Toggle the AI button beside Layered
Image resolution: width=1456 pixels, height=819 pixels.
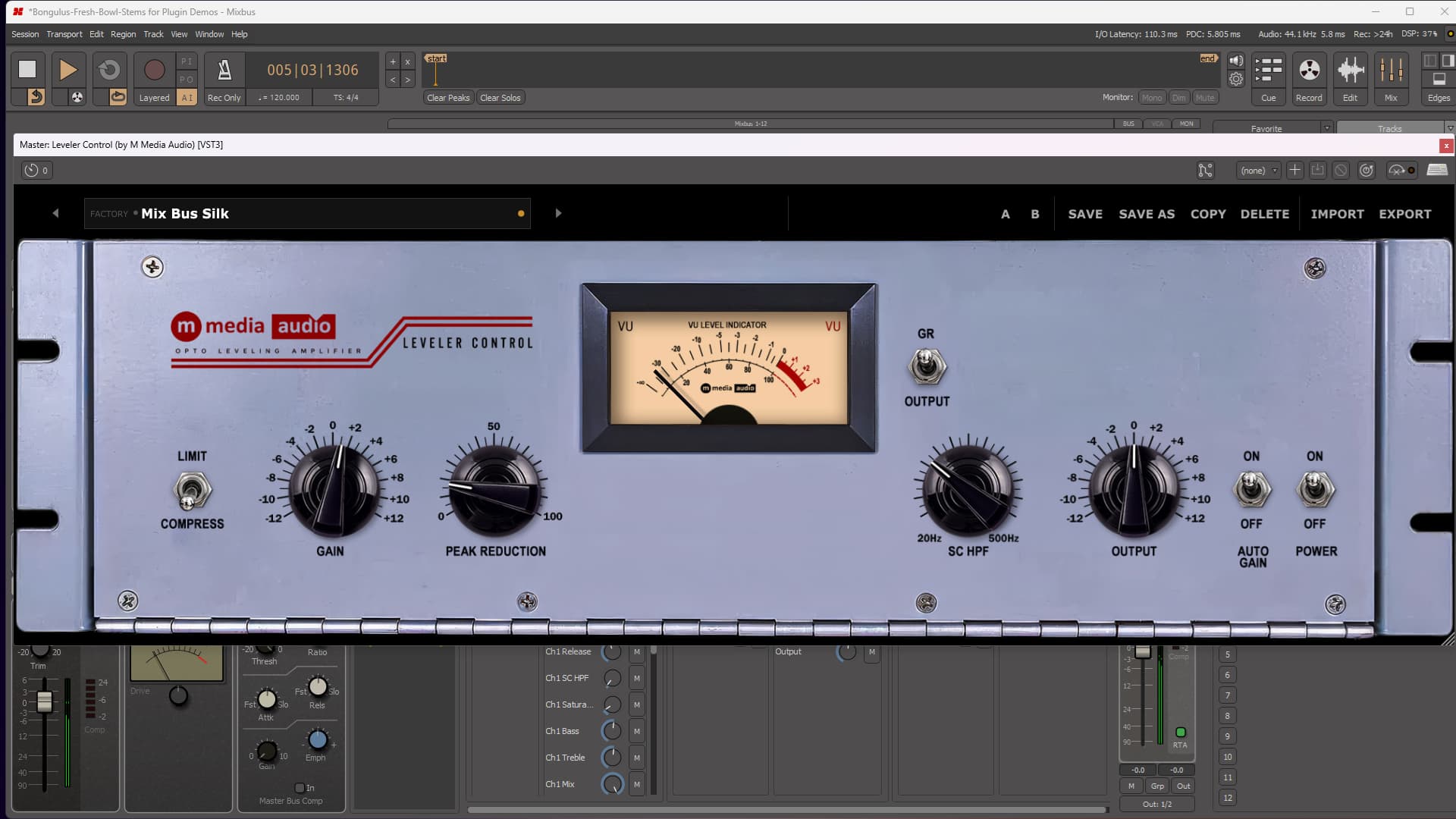tap(187, 98)
